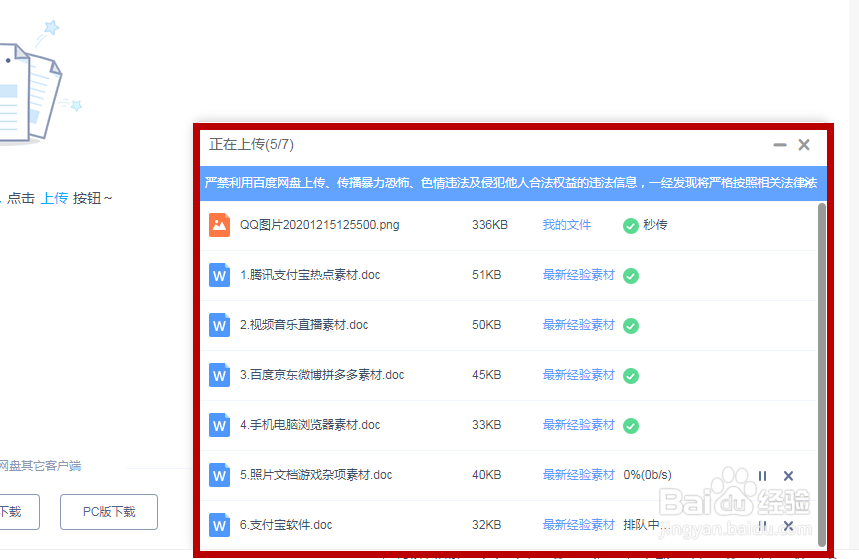Open 最新经验素材 link for 3.百度京东微博拼多多素材.doc
Viewport: 859px width, 559px height.
coord(579,375)
